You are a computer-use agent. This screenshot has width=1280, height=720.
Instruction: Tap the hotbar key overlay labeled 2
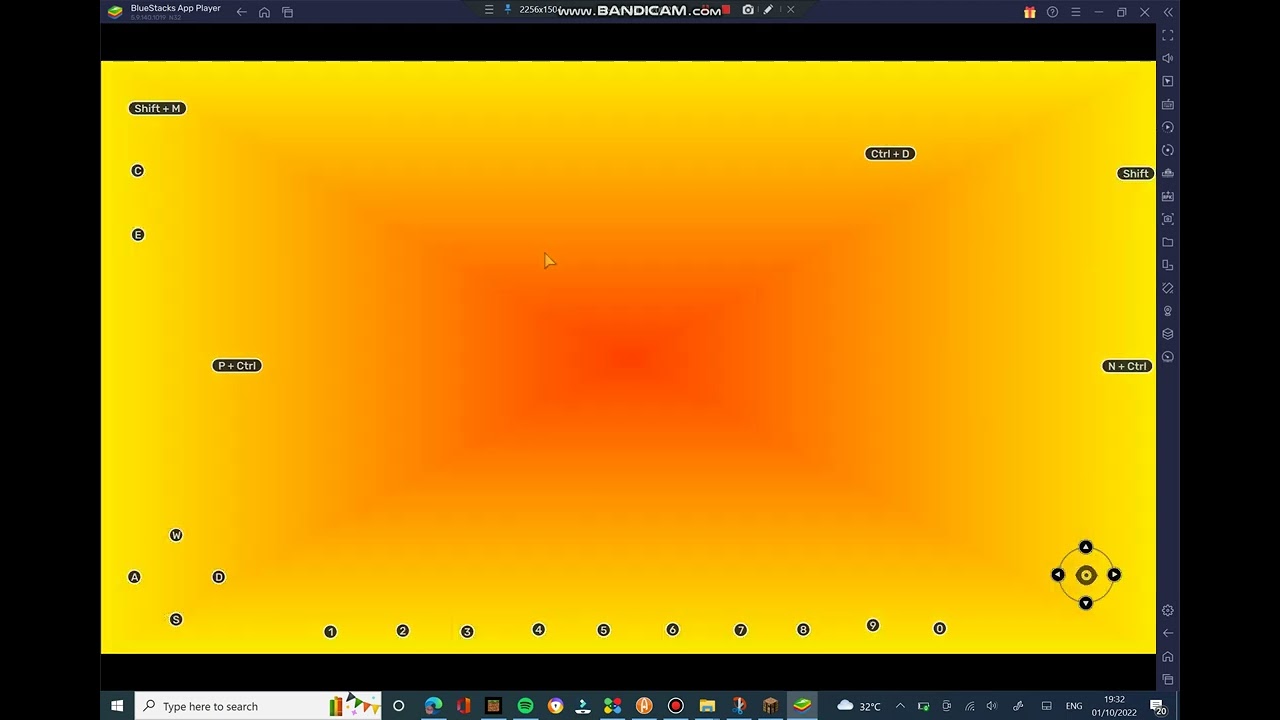[x=403, y=631]
